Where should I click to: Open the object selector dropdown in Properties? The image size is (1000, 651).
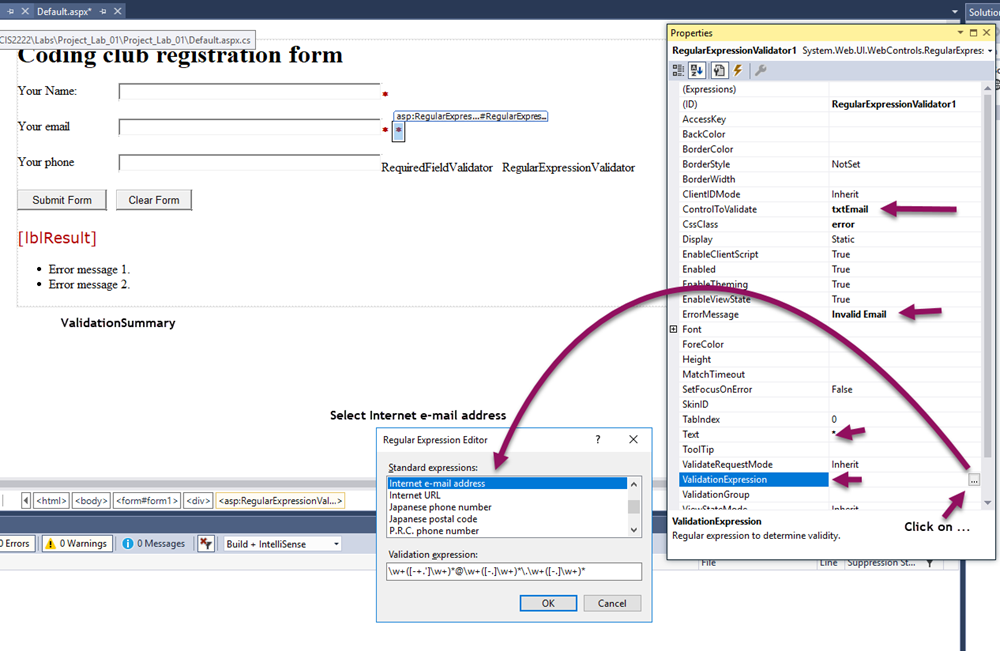[x=990, y=51]
